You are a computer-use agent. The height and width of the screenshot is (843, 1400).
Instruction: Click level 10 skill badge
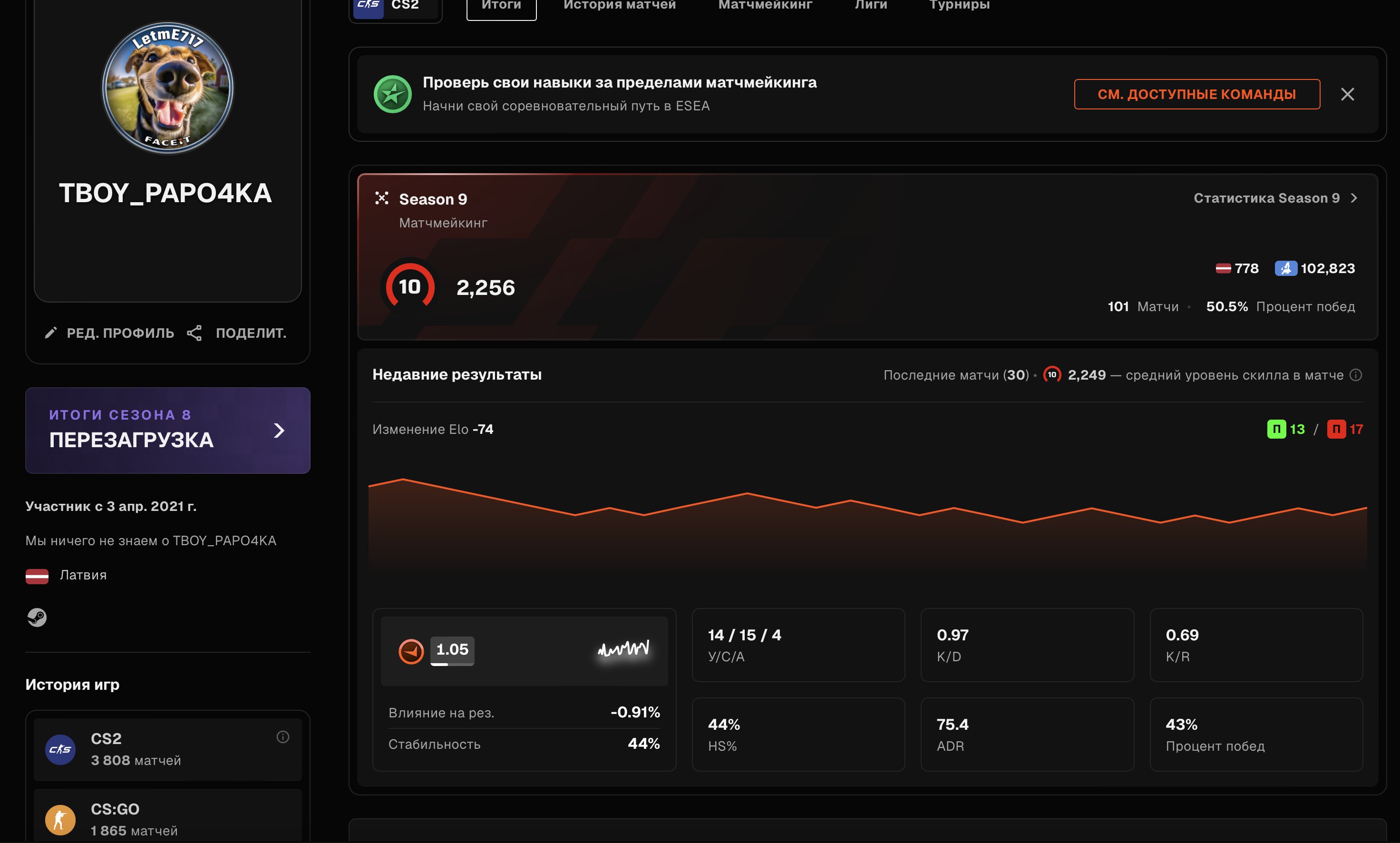[x=410, y=287]
